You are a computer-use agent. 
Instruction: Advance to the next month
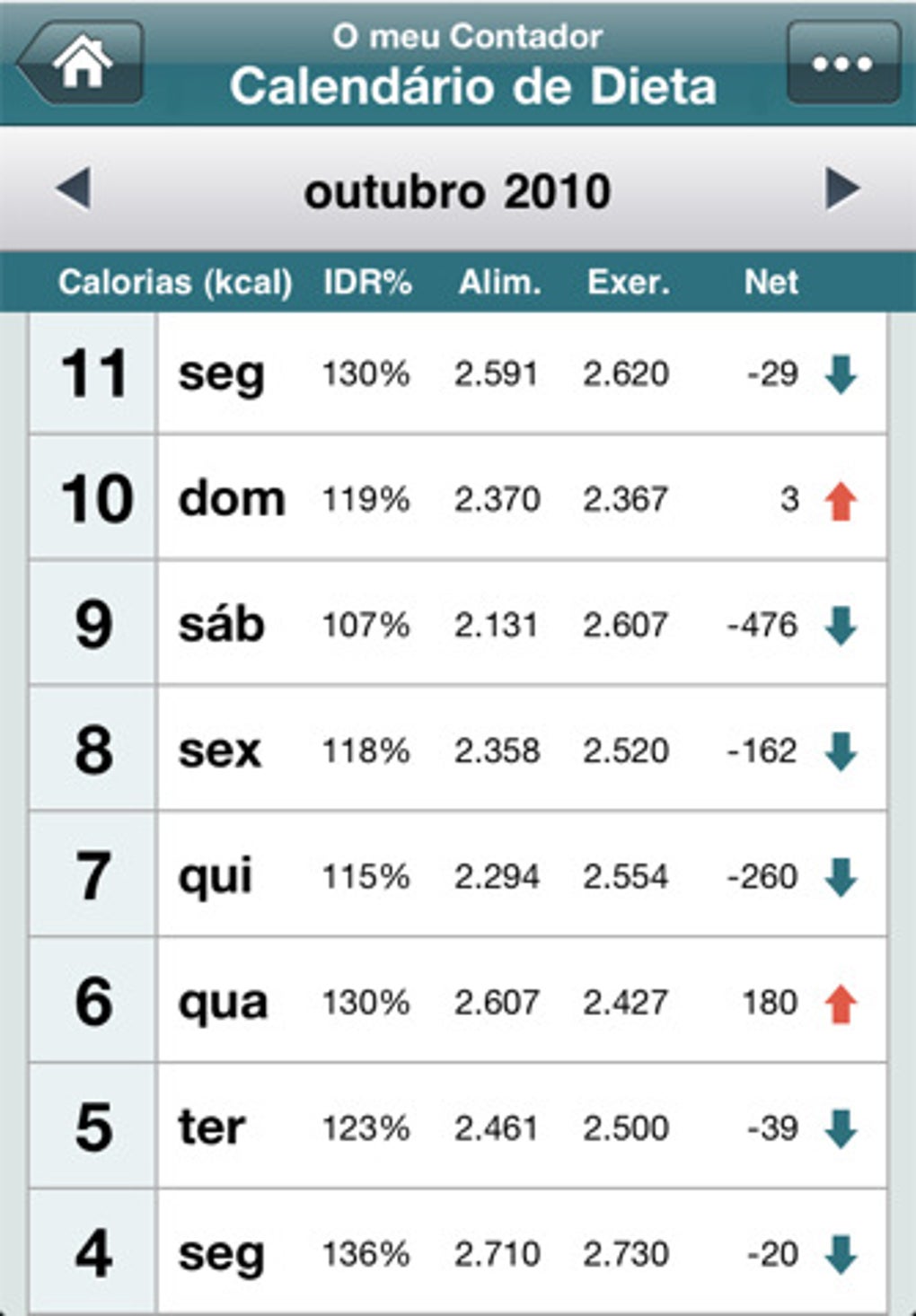tap(841, 189)
